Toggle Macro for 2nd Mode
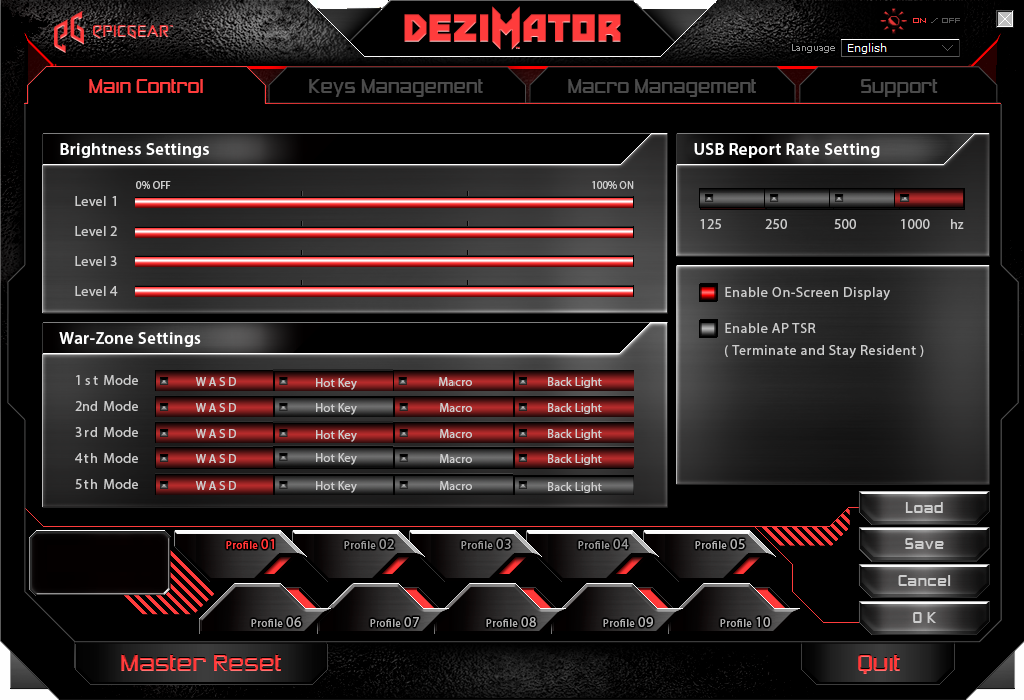1024x700 pixels. [x=454, y=407]
